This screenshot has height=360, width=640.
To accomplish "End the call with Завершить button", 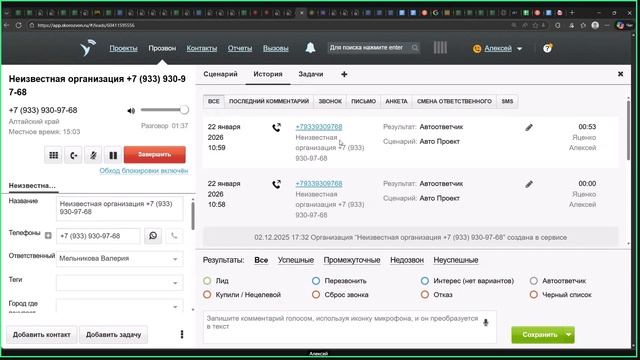I will [x=155, y=155].
